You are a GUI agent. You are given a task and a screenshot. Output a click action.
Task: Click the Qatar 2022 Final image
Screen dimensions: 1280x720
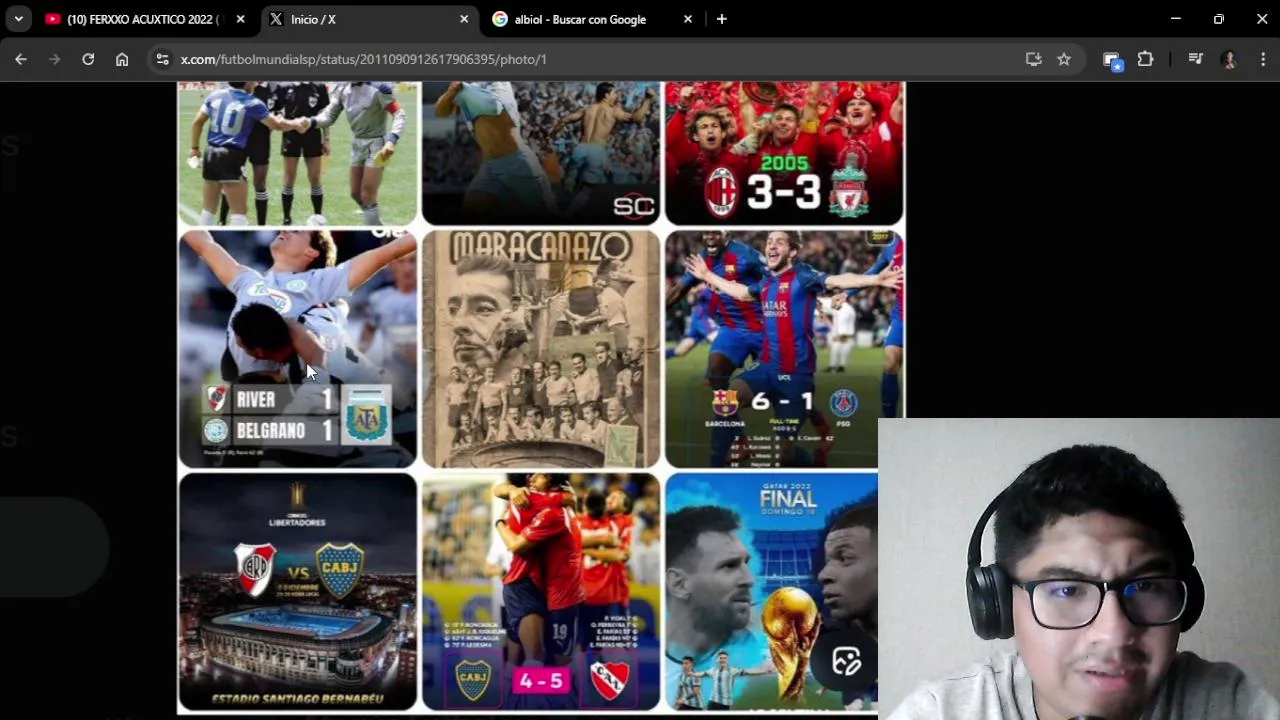coord(771,592)
